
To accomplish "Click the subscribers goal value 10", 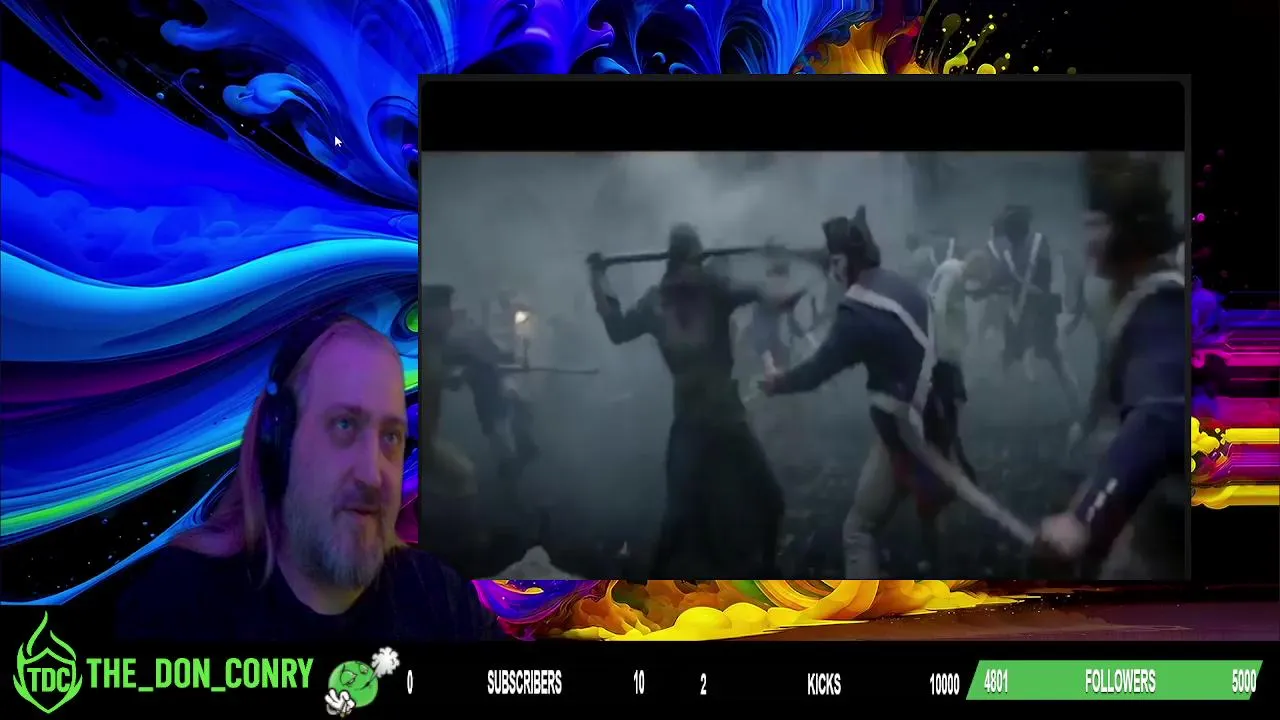I will pos(638,684).
